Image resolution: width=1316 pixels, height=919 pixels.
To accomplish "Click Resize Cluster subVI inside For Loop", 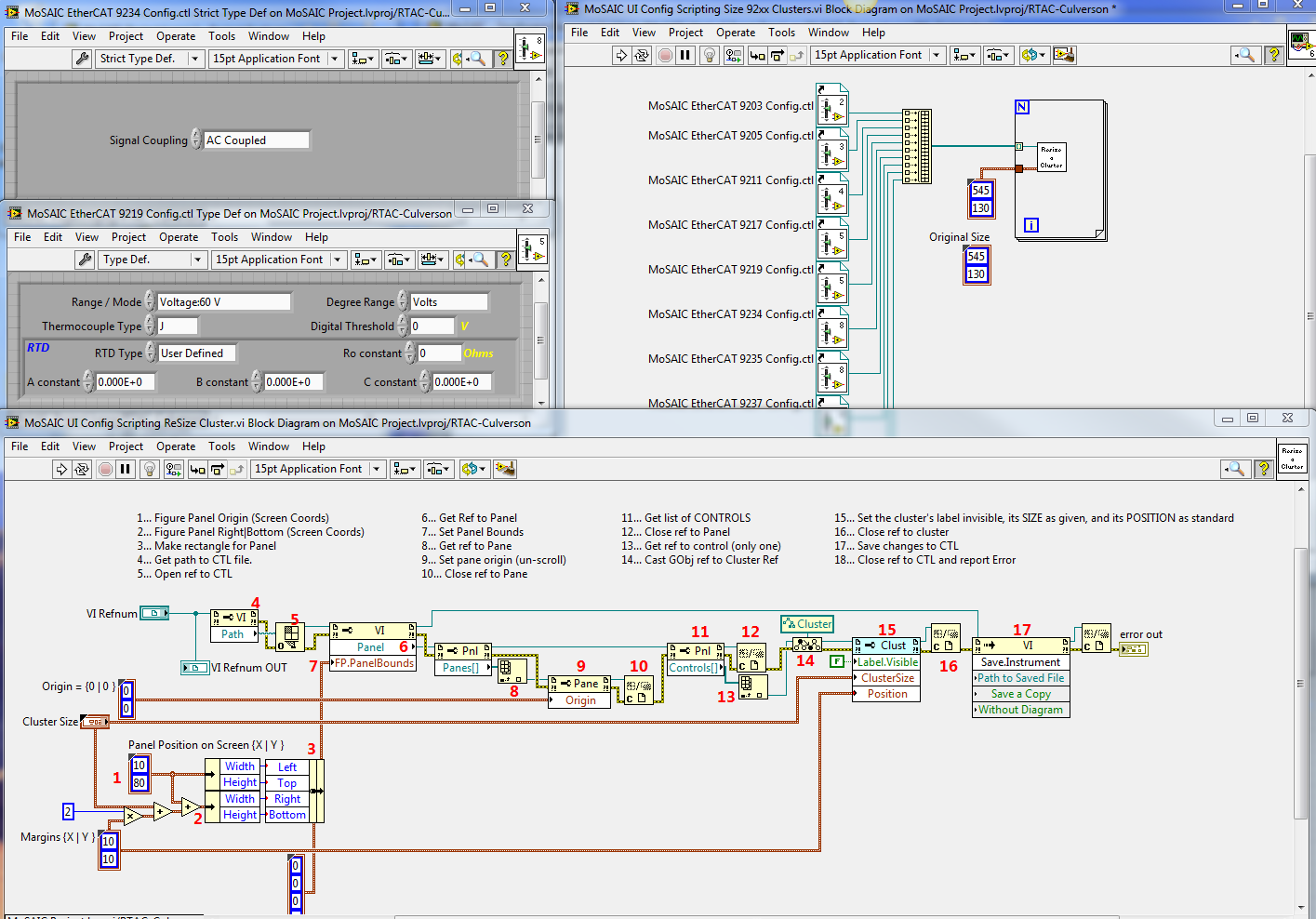I will pyautogui.click(x=1051, y=156).
